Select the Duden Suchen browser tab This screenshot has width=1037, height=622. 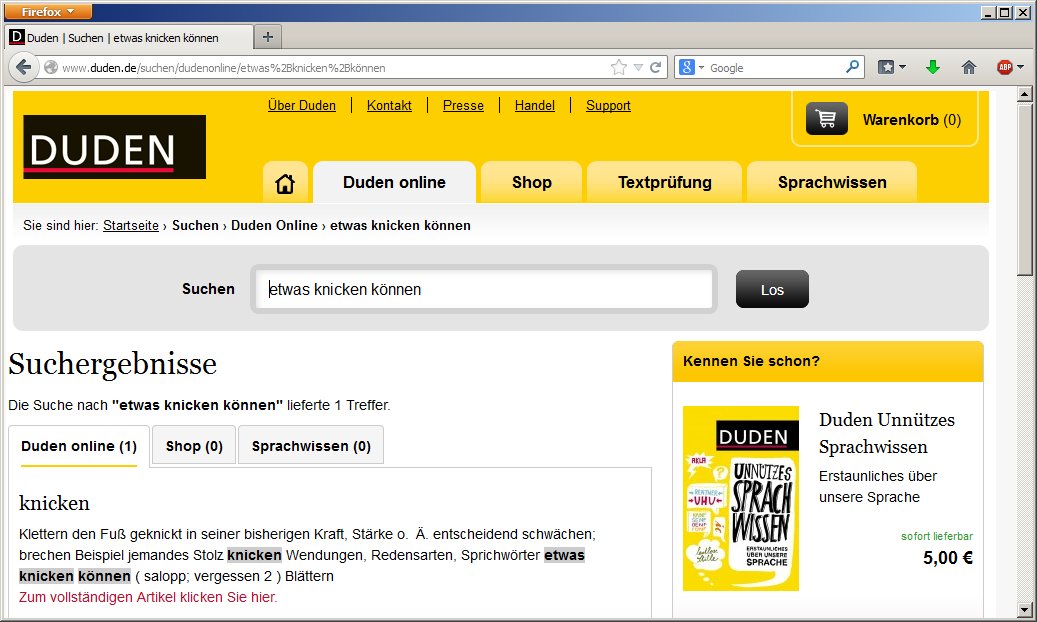[x=129, y=38]
